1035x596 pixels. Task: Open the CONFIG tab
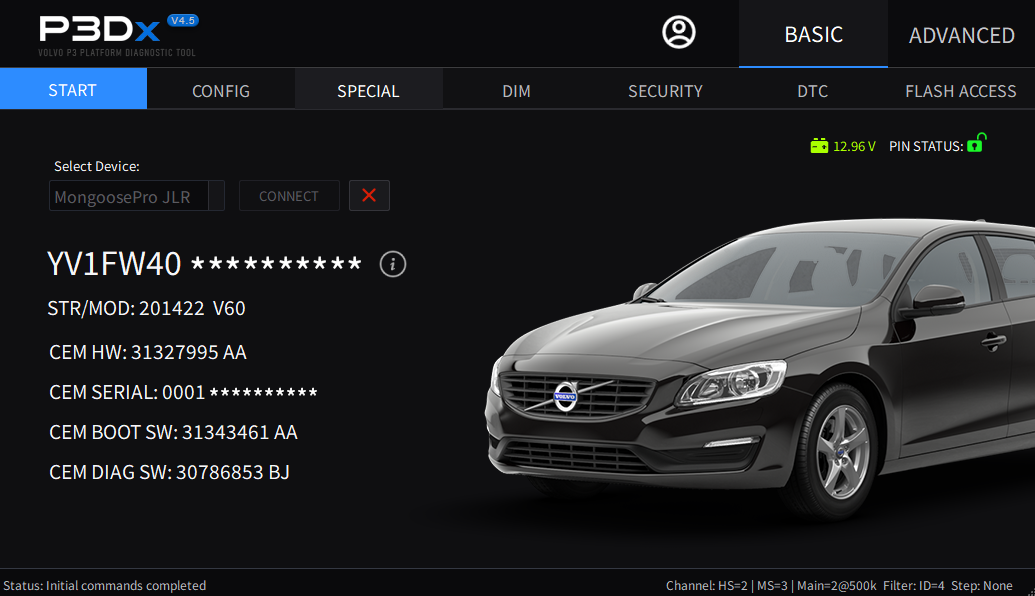[221, 90]
